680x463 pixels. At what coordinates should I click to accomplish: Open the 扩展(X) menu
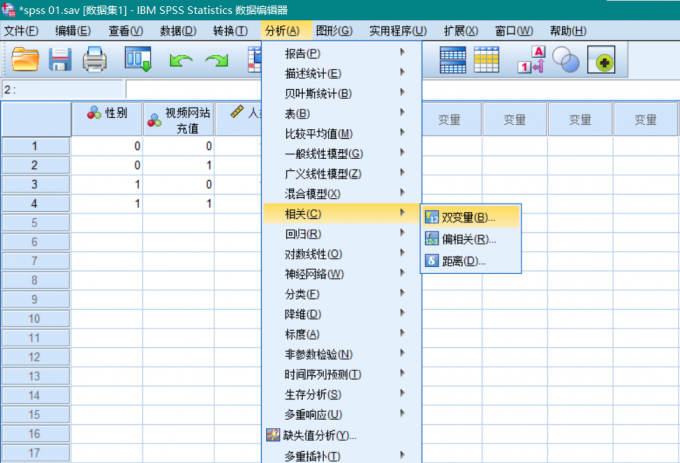click(x=461, y=31)
